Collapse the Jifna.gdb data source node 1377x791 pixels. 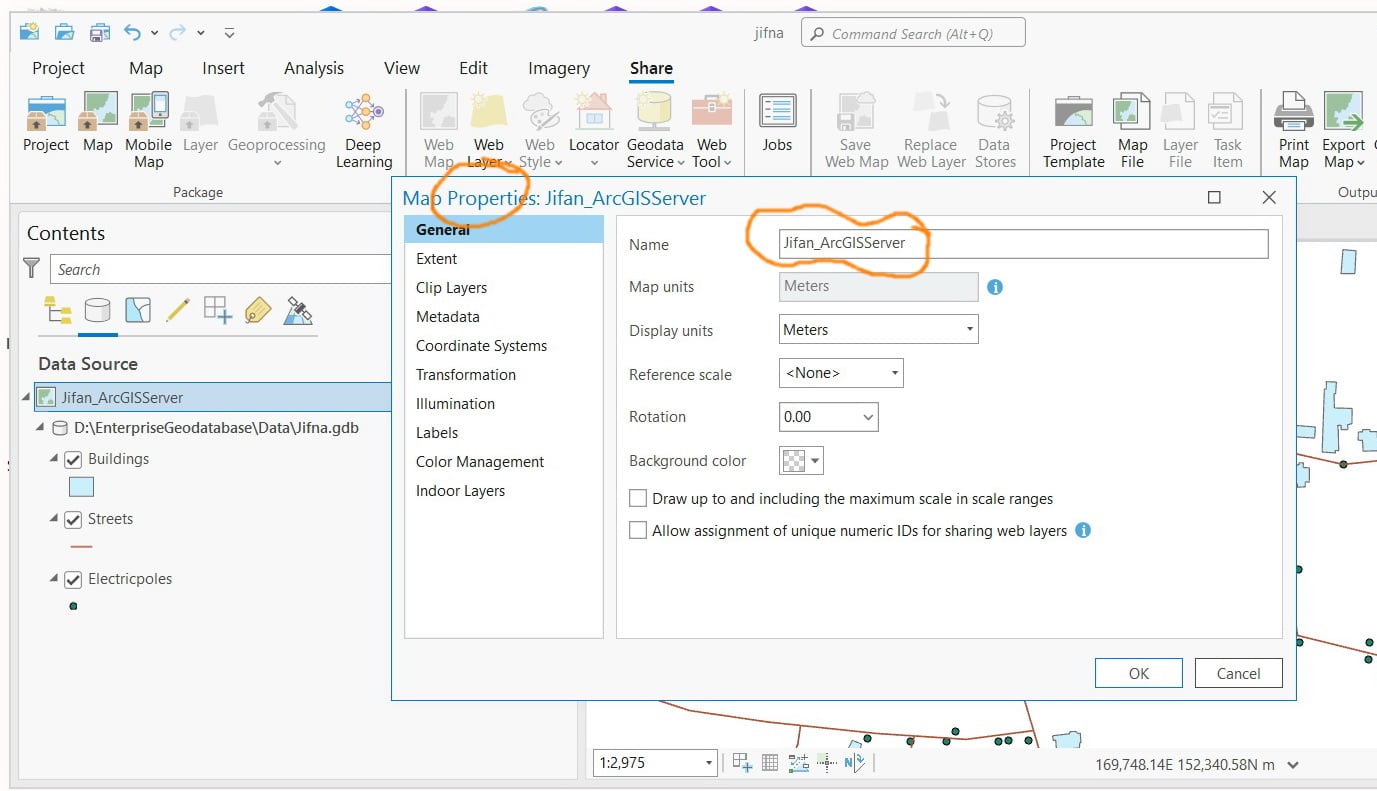pyautogui.click(x=40, y=428)
